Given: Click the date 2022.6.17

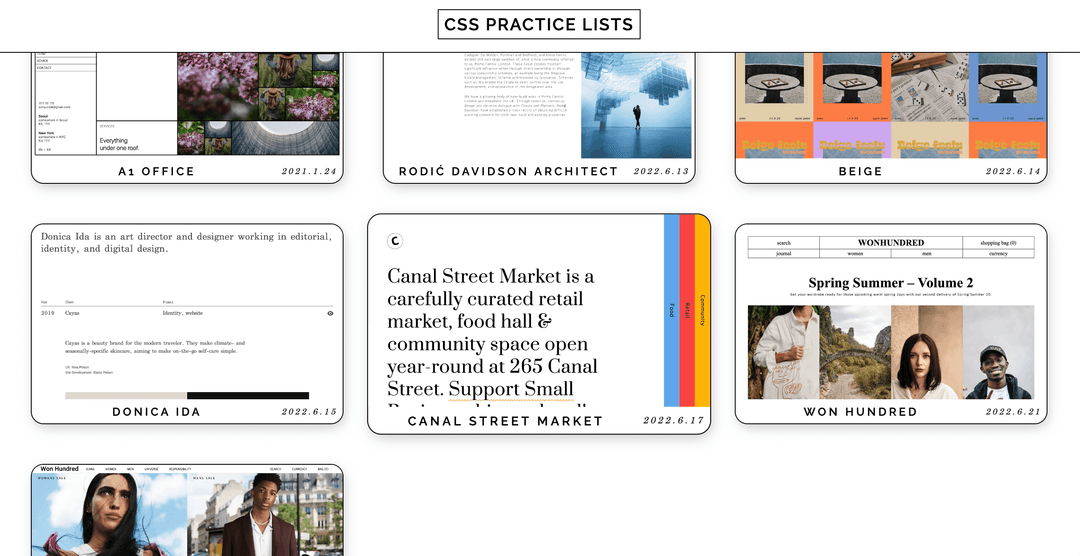Looking at the screenshot, I should click(674, 420).
